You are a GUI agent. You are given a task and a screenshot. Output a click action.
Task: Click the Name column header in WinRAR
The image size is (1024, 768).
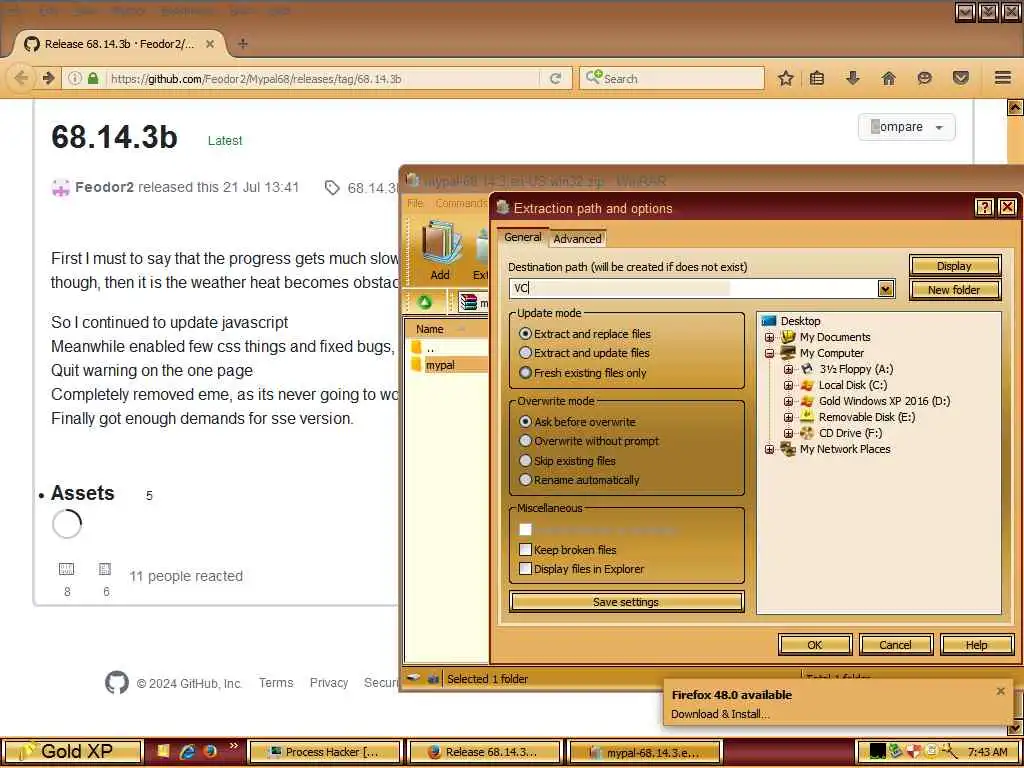pyautogui.click(x=430, y=329)
